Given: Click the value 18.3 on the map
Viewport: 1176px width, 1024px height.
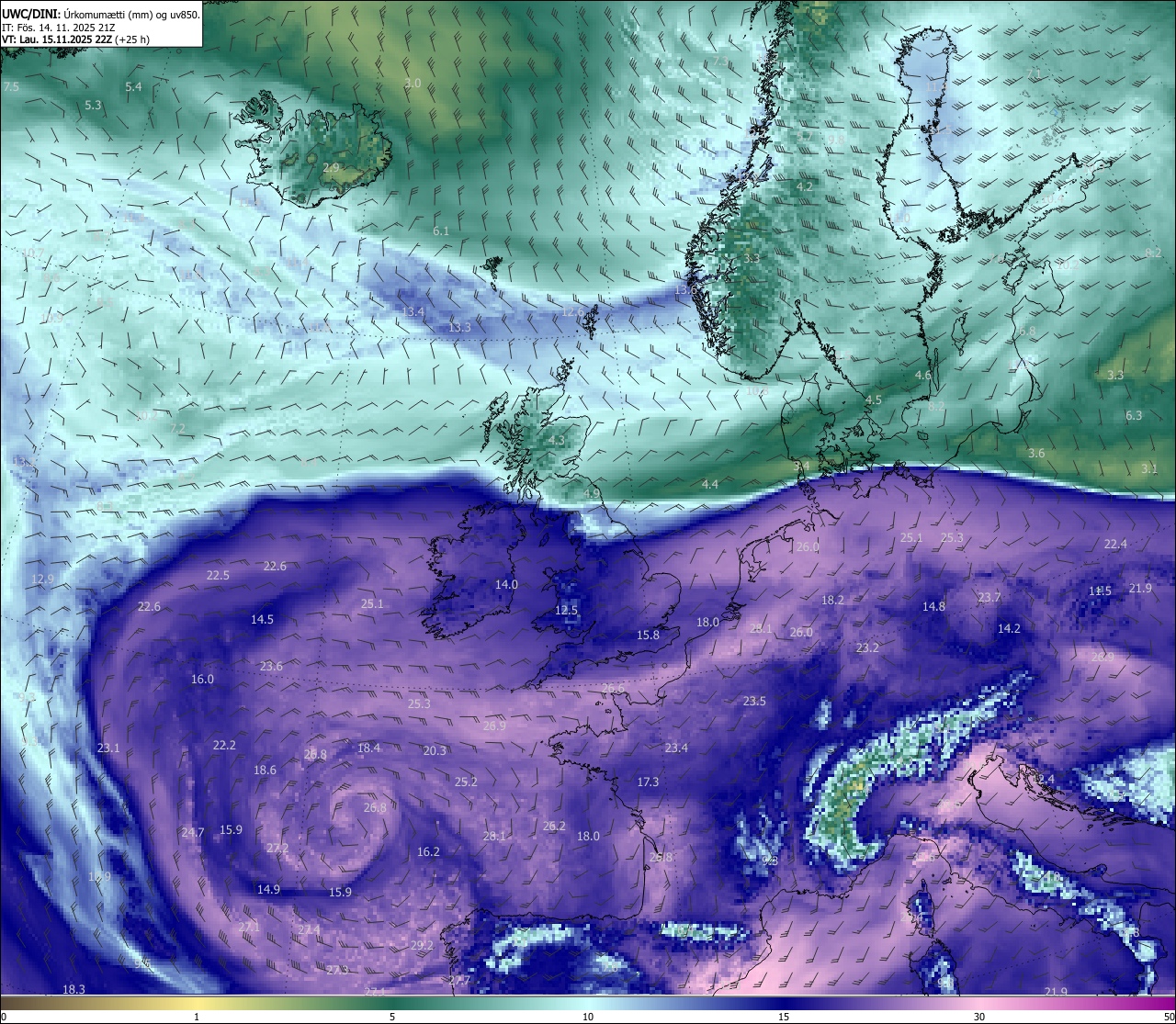Looking at the screenshot, I should pyautogui.click(x=73, y=989).
